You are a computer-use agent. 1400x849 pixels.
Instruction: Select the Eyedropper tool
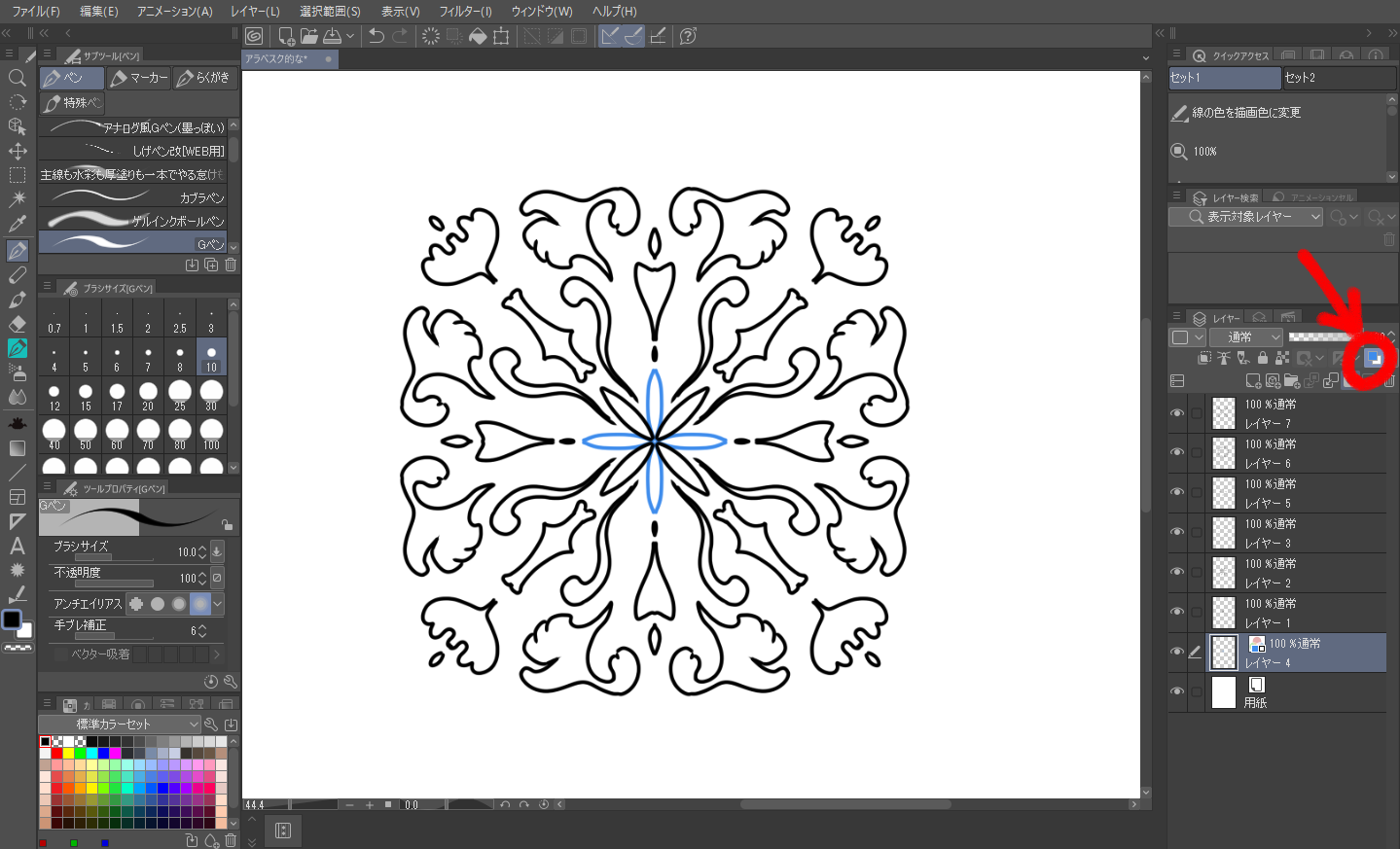[x=17, y=224]
